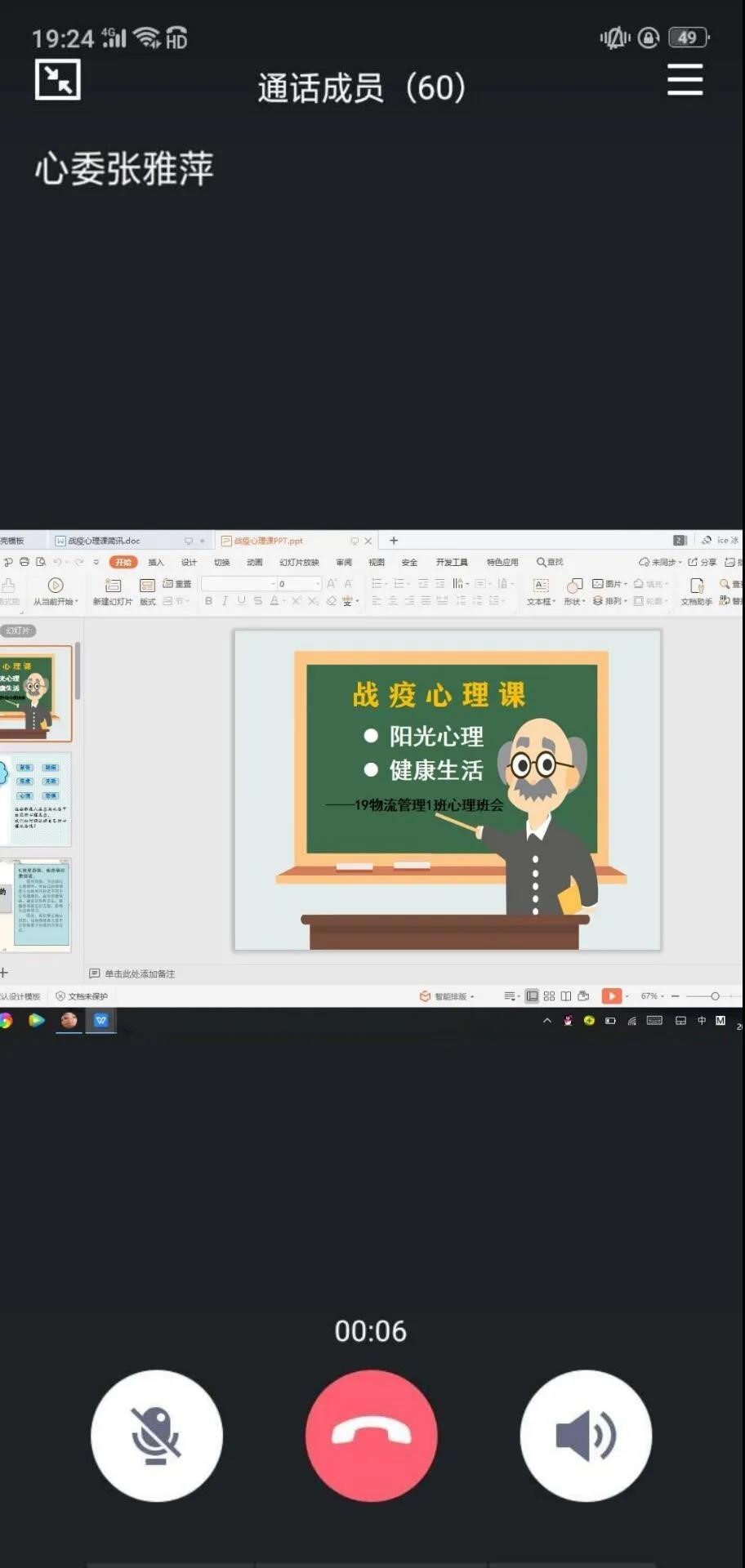Click the 文本框 text box tool
The width and height of the screenshot is (745, 1568).
coord(540,586)
